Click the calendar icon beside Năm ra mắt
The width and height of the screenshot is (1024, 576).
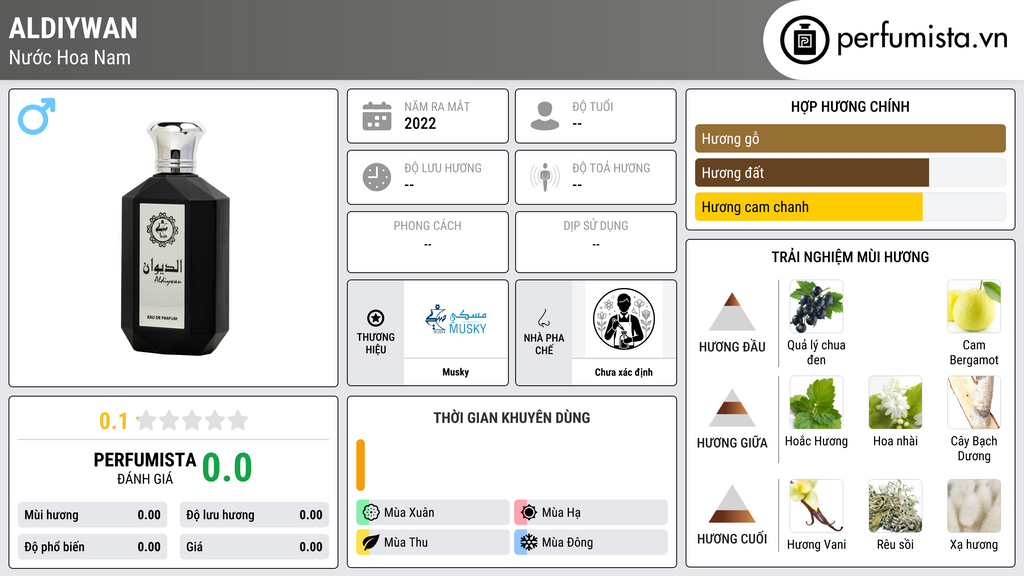377,116
